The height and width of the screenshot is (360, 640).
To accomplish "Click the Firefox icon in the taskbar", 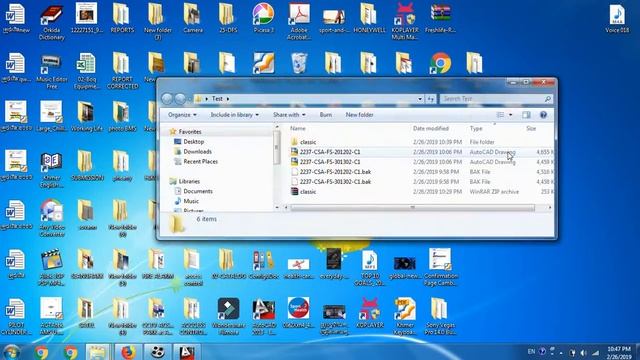I will click(128, 352).
